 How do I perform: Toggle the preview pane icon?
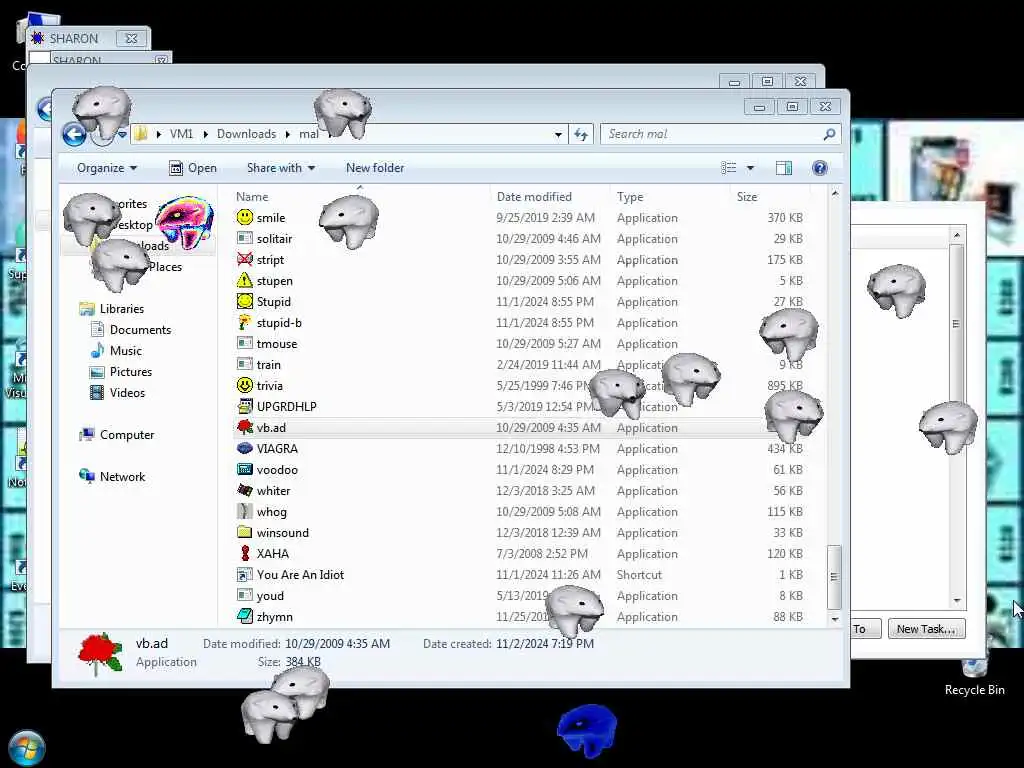(784, 168)
